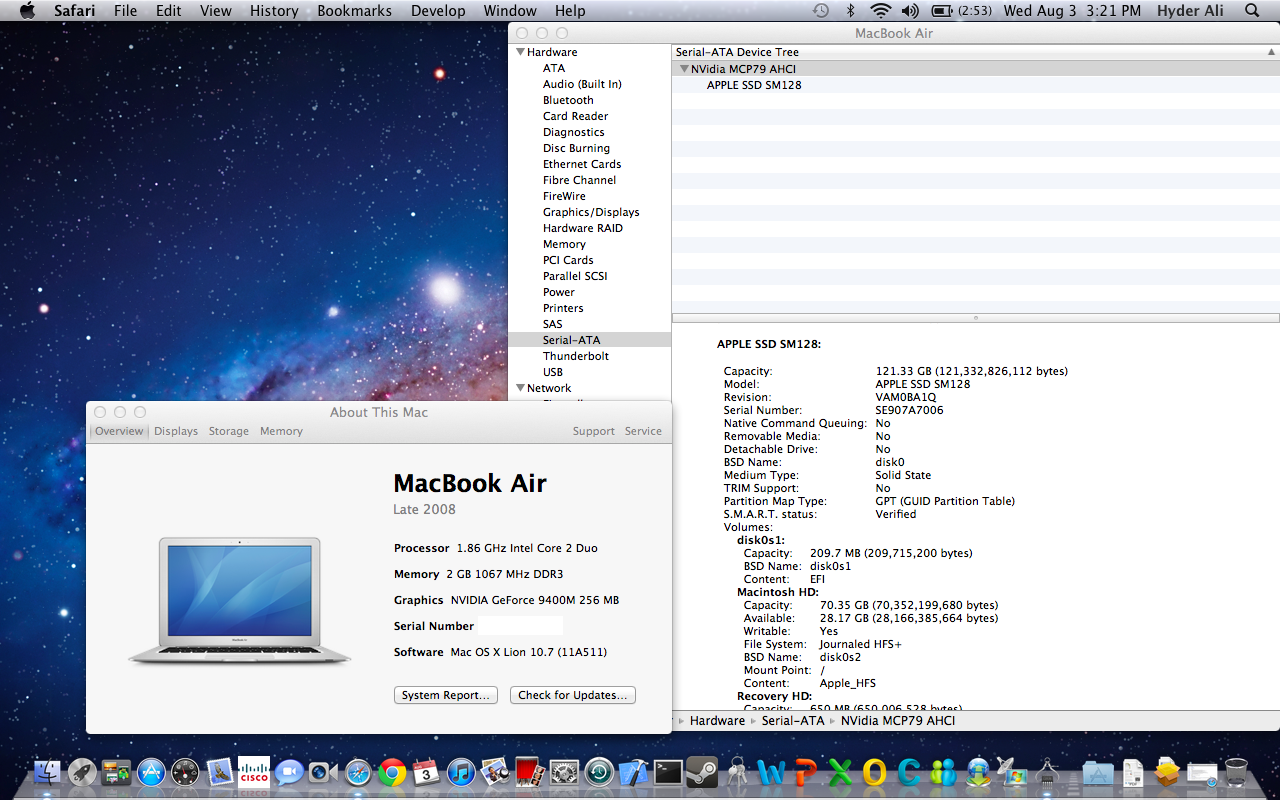This screenshot has height=800, width=1280.
Task: Open Terminal from the Dock
Action: [x=668, y=772]
